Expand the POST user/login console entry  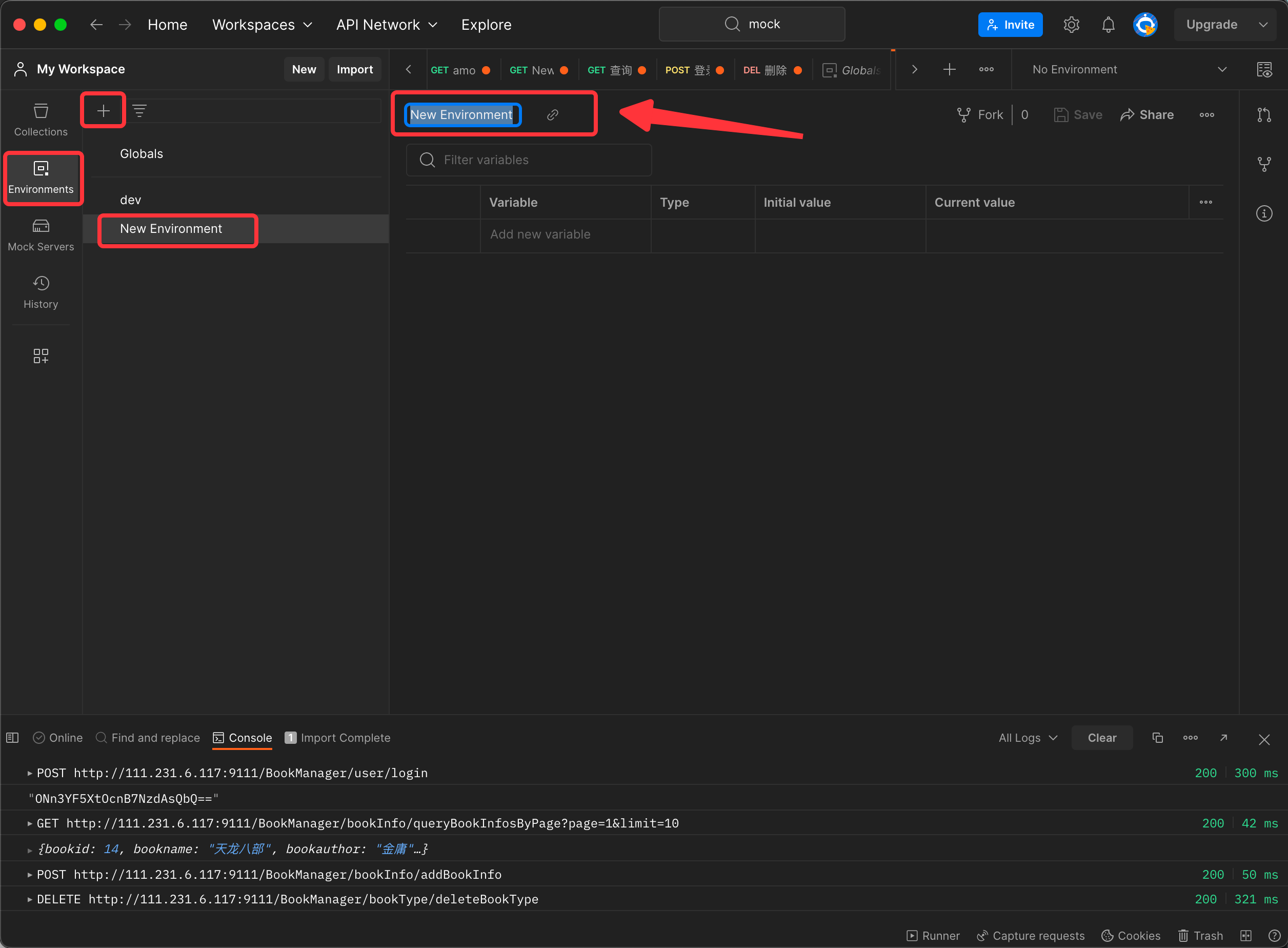tap(29, 773)
